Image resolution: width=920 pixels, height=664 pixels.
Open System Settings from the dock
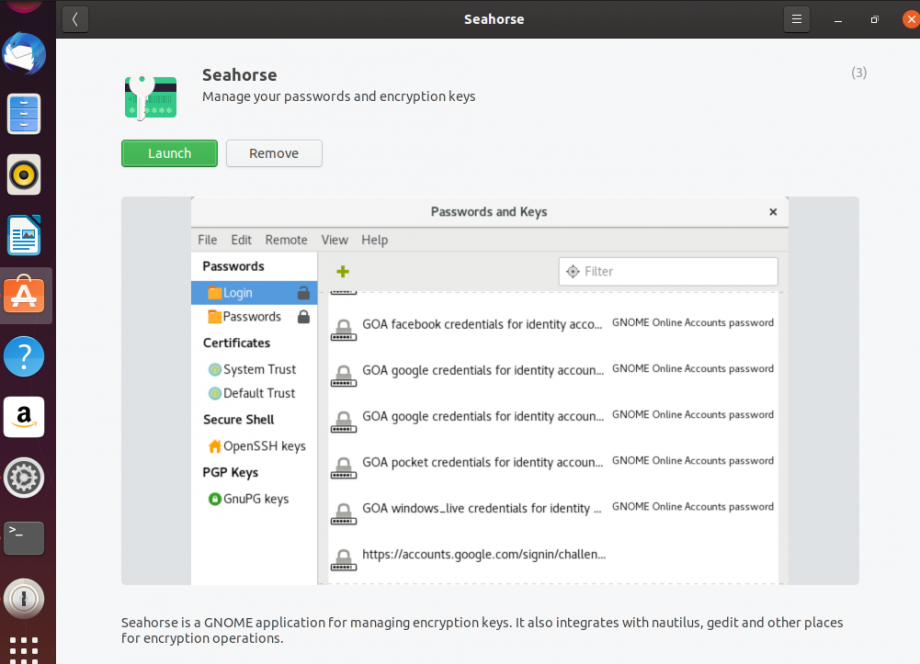click(x=25, y=478)
